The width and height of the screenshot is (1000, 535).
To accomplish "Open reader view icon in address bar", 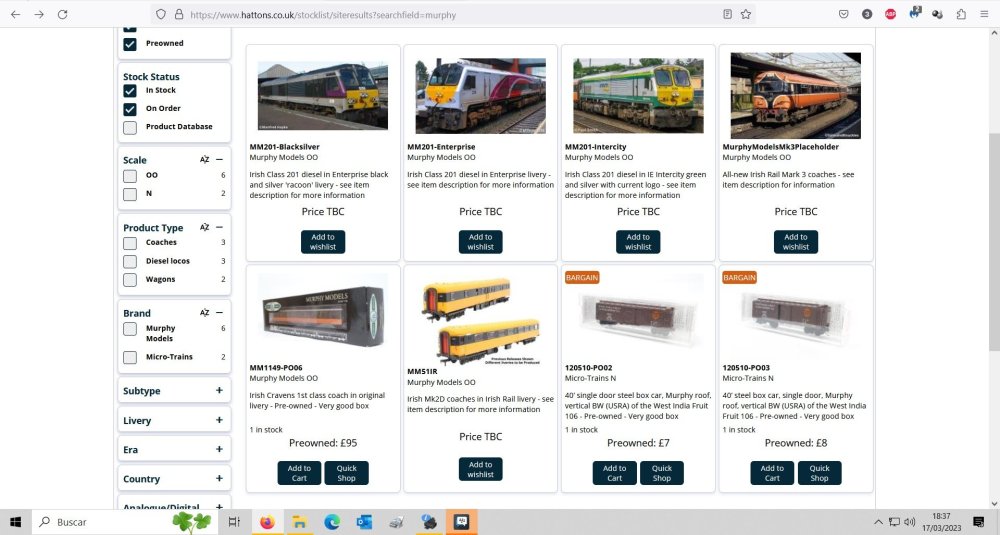I will pyautogui.click(x=727, y=14).
